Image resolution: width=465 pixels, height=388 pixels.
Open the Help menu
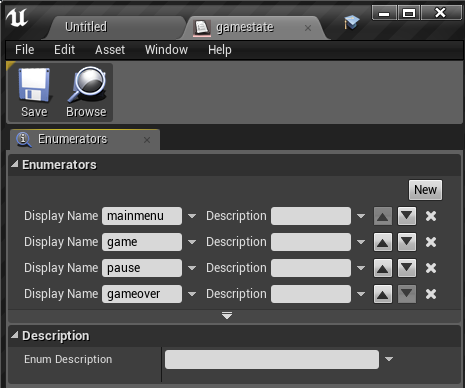(220, 50)
